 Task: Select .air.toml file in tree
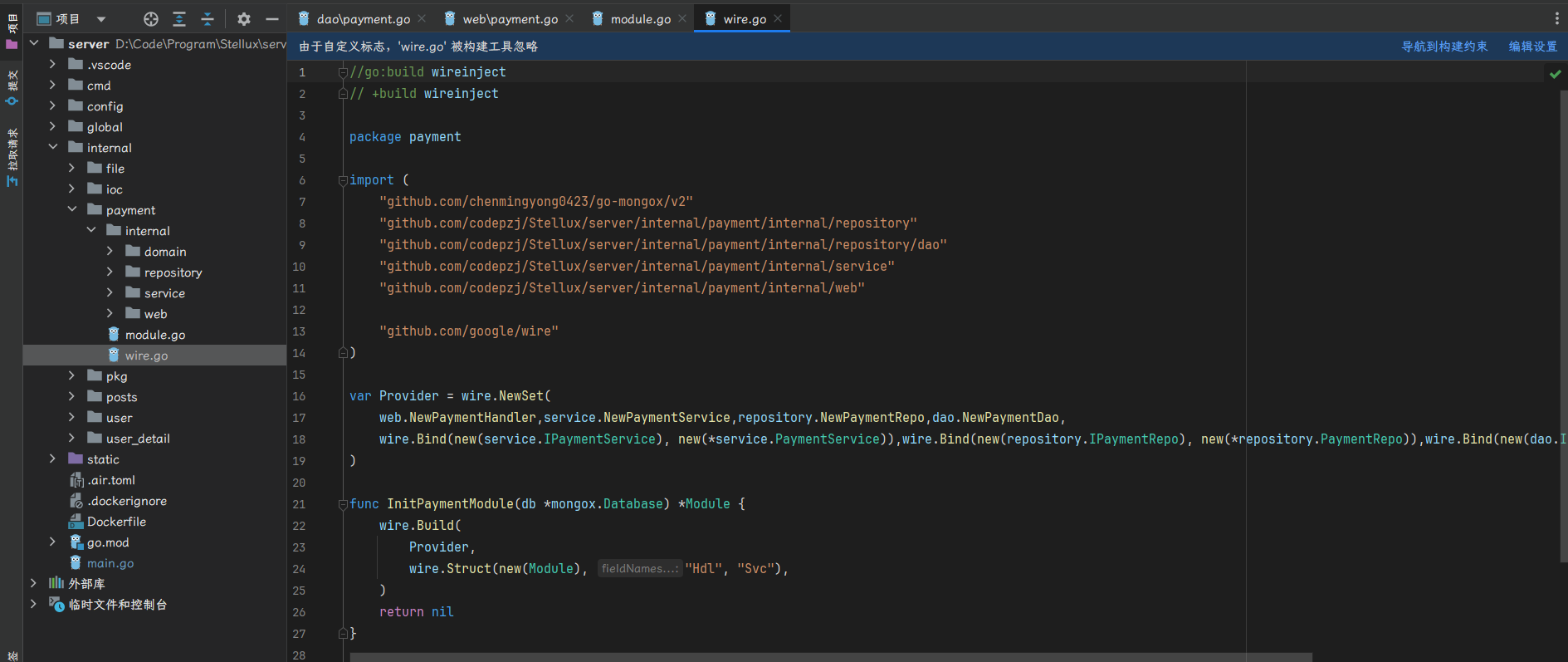(x=111, y=480)
